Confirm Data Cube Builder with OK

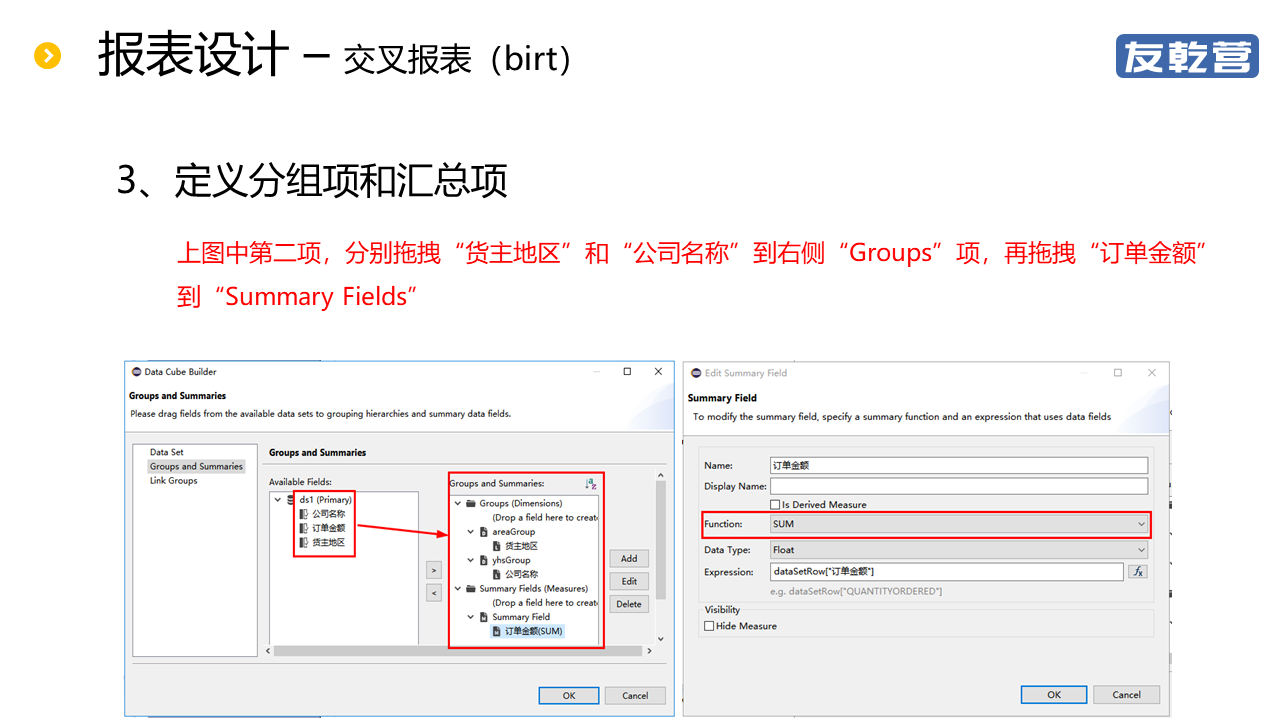coord(569,695)
